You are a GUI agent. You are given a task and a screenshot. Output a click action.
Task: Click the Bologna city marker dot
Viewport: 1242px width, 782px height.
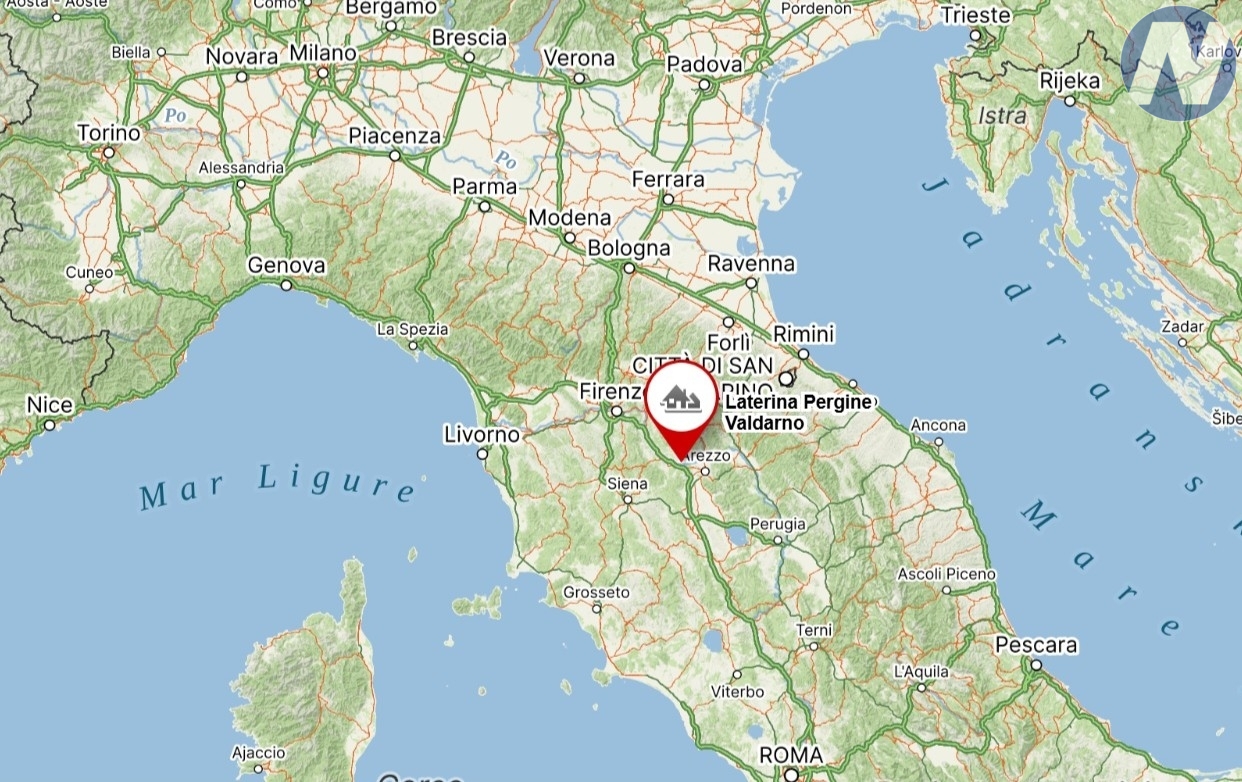(x=629, y=268)
